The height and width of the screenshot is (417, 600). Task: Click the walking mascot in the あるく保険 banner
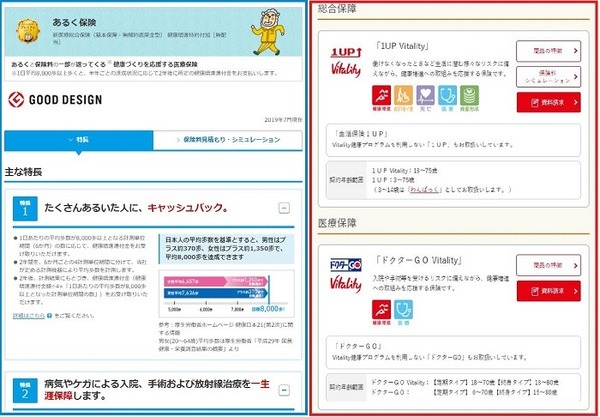pos(269,33)
